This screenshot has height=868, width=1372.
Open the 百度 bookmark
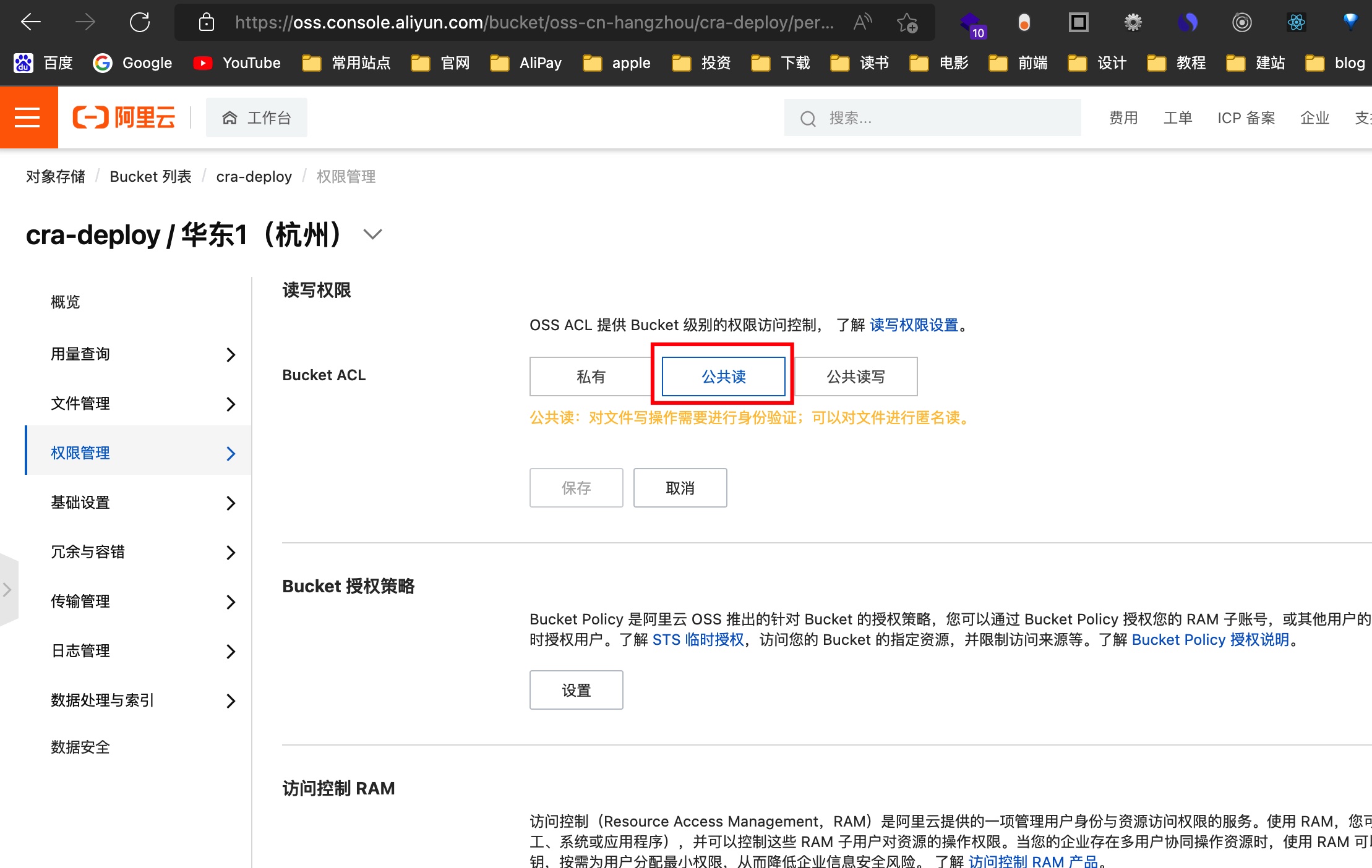point(43,63)
